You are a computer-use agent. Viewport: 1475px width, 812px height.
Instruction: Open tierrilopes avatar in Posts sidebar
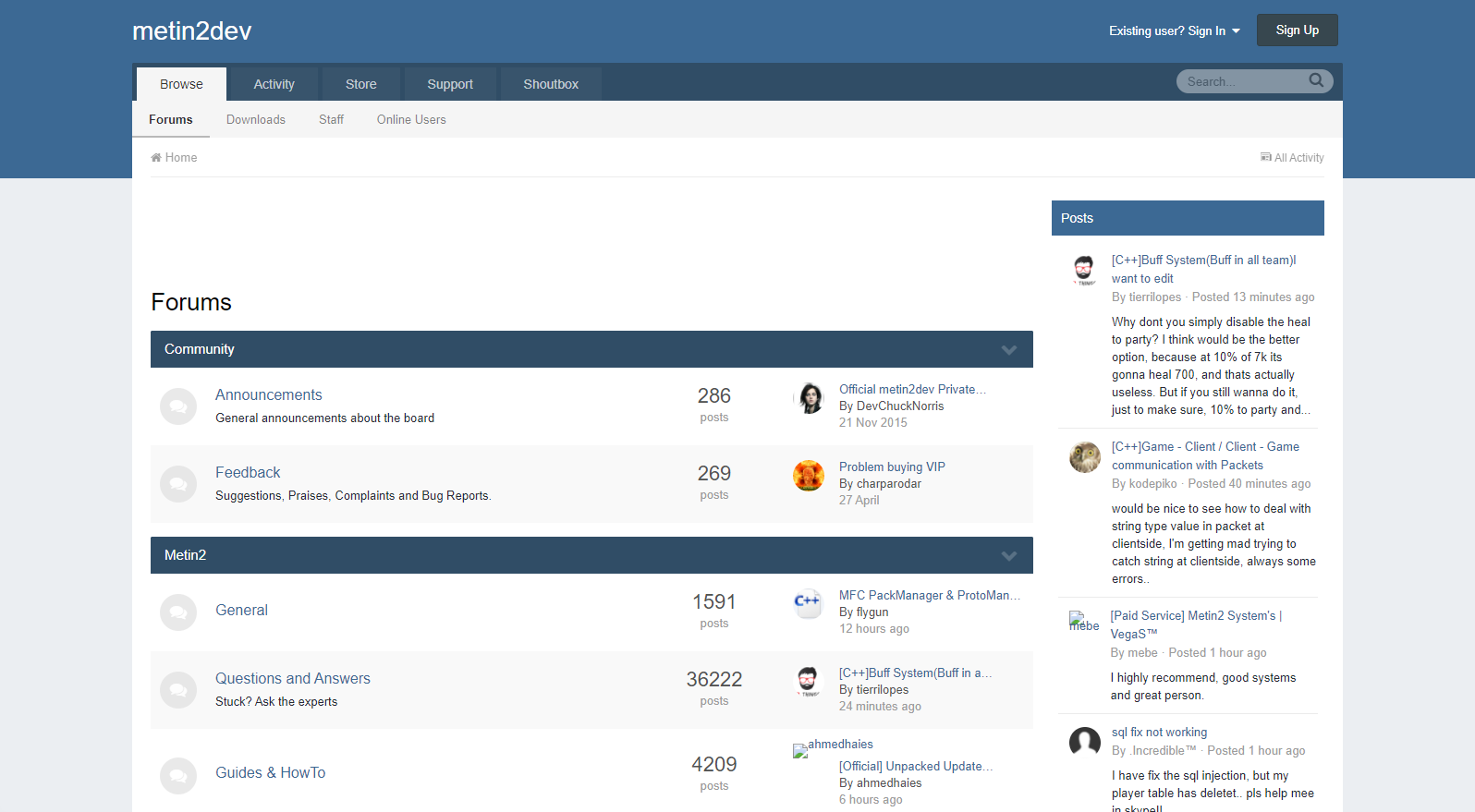click(1085, 270)
